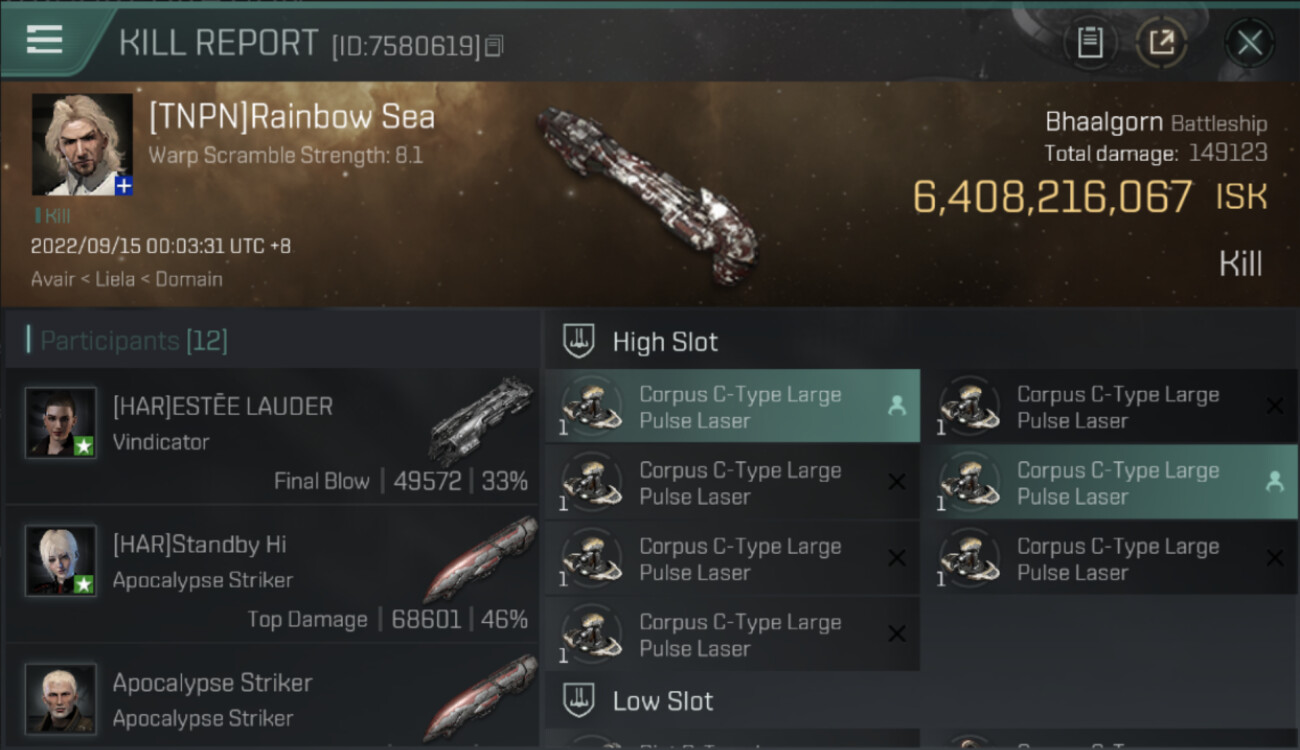Select Standby Hi participant entry
1300x750 pixels.
[x=272, y=575]
